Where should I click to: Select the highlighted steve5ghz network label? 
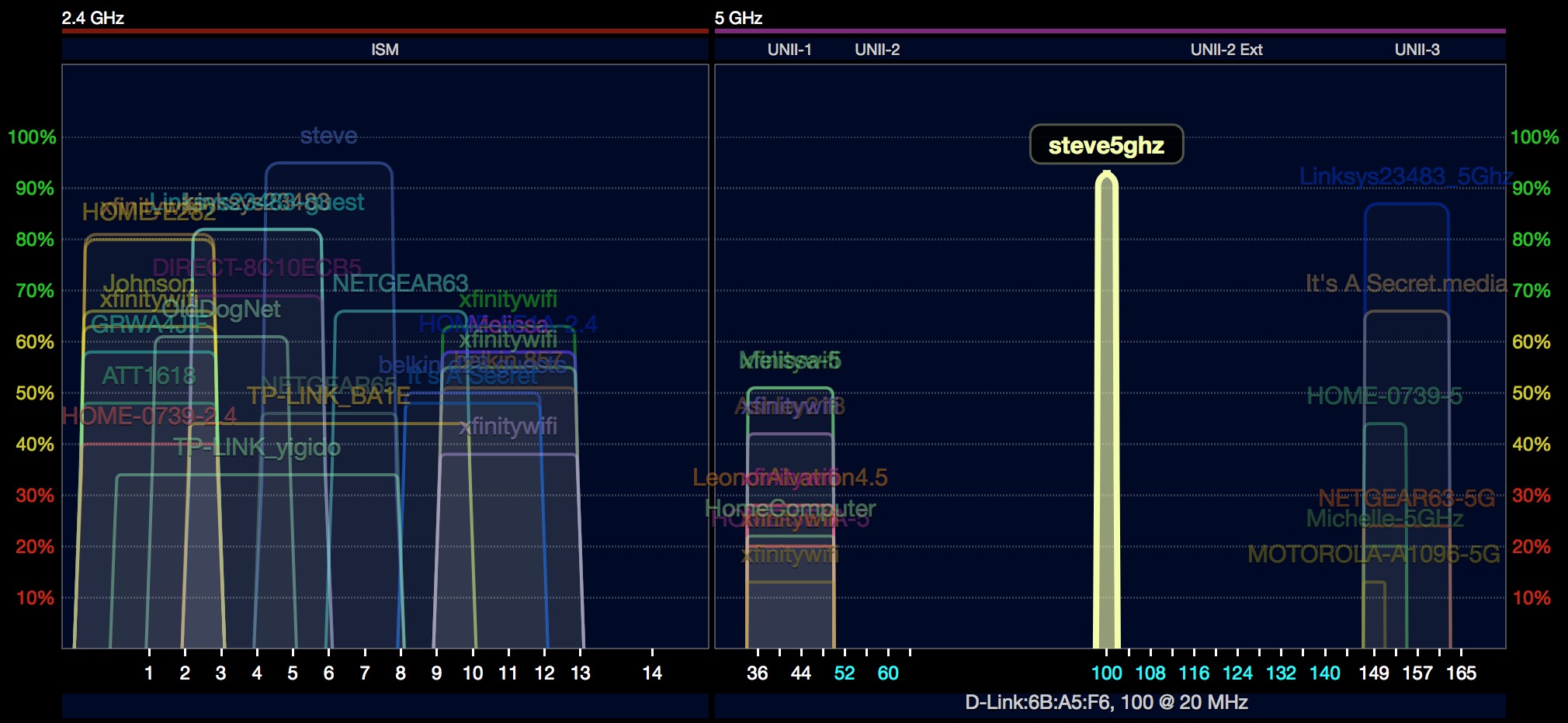pos(1106,145)
